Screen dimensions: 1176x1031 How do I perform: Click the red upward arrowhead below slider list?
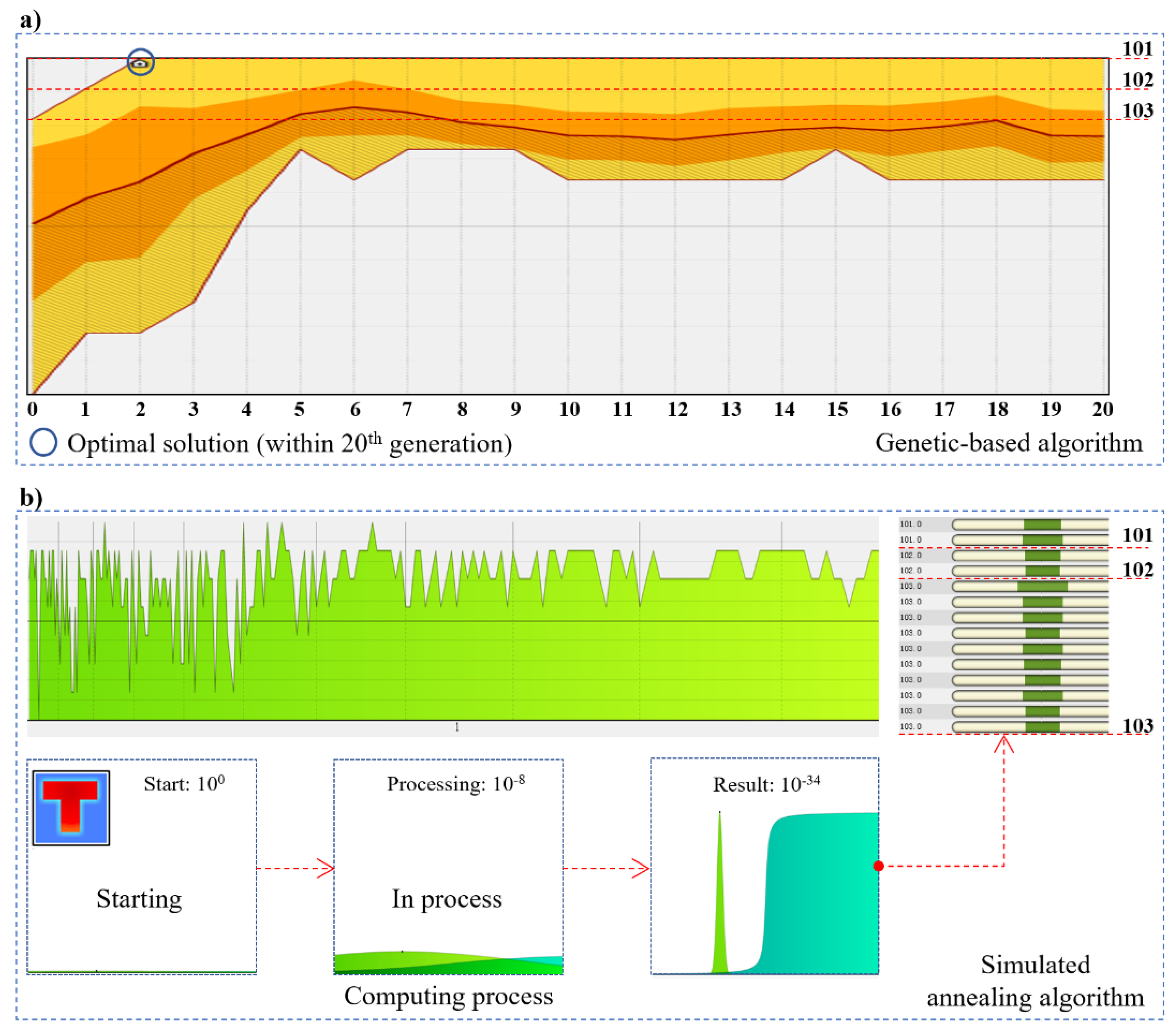(1003, 743)
